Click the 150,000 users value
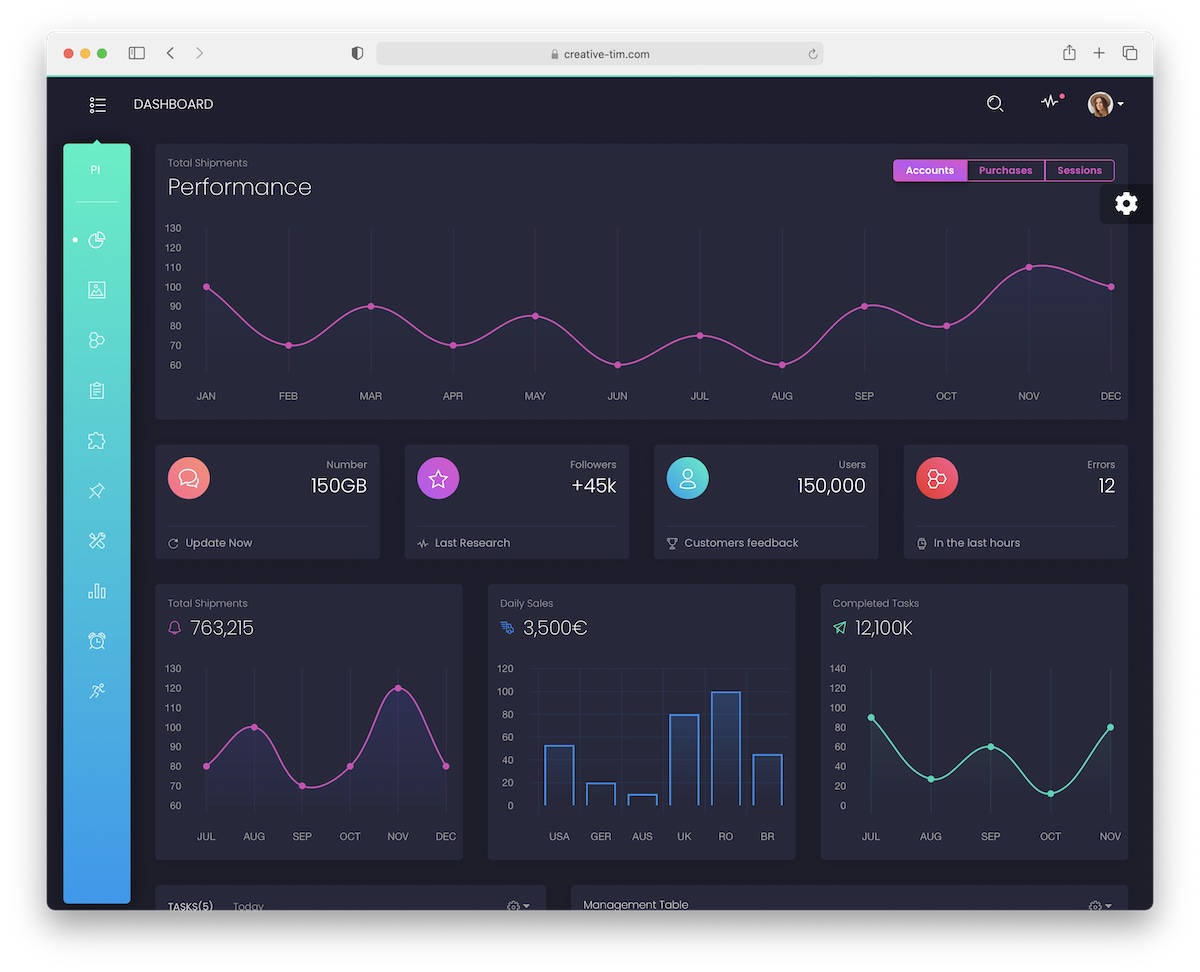1200x972 pixels. [831, 486]
